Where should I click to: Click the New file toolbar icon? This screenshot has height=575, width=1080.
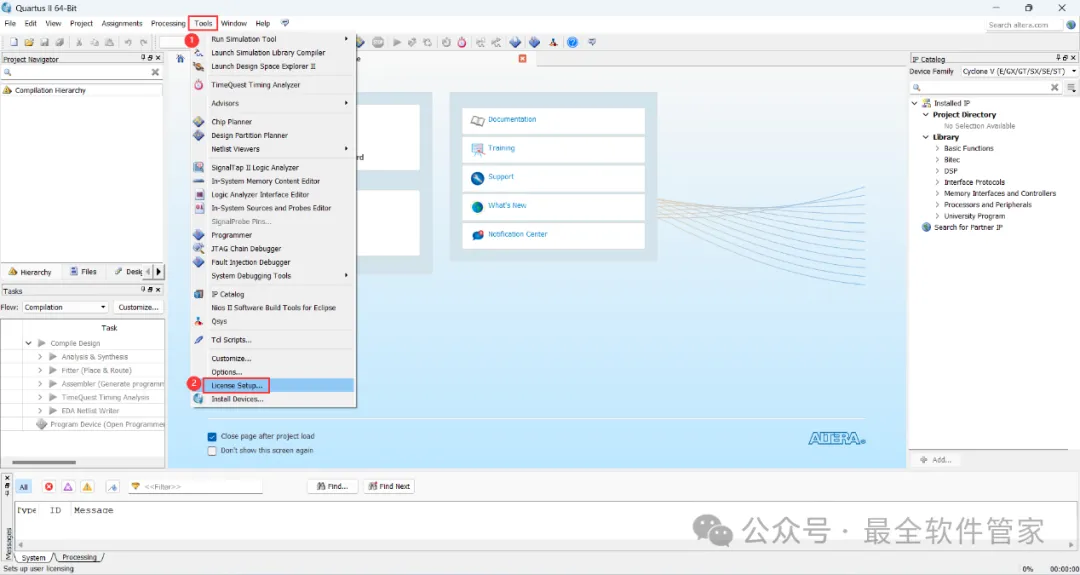point(14,42)
